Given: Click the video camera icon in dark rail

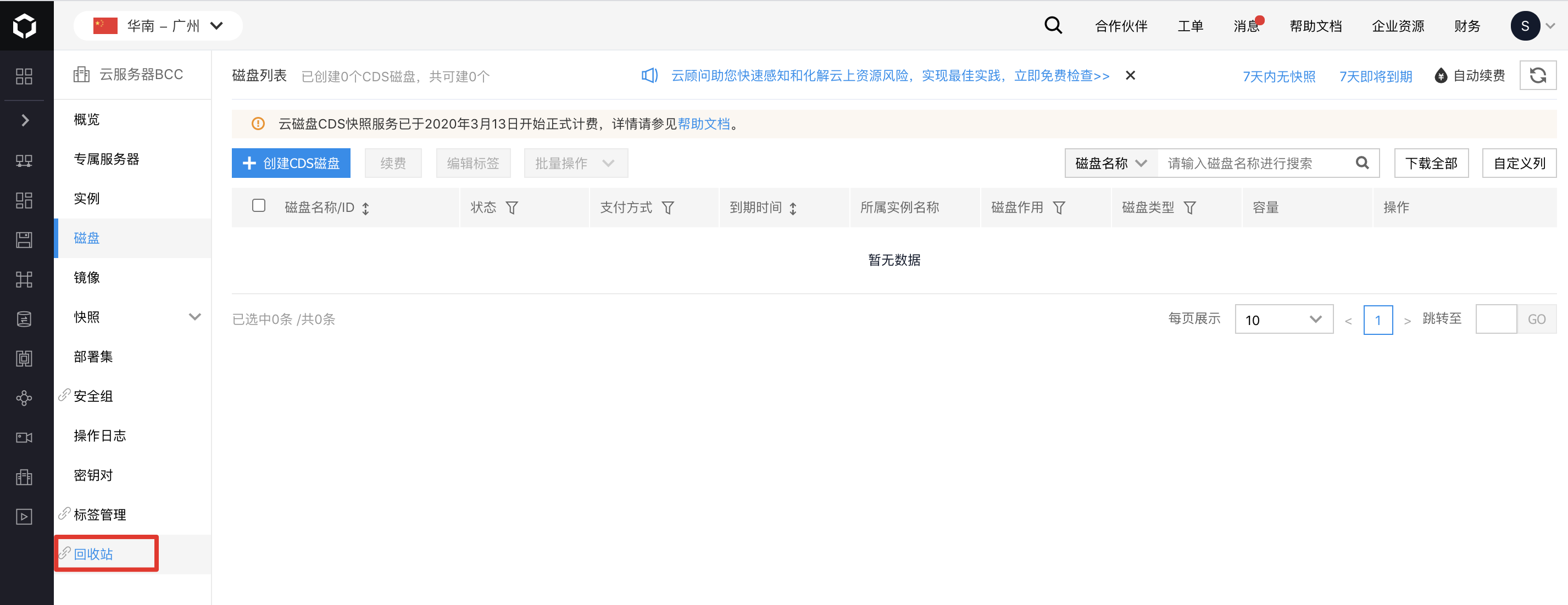Looking at the screenshot, I should coord(24,437).
